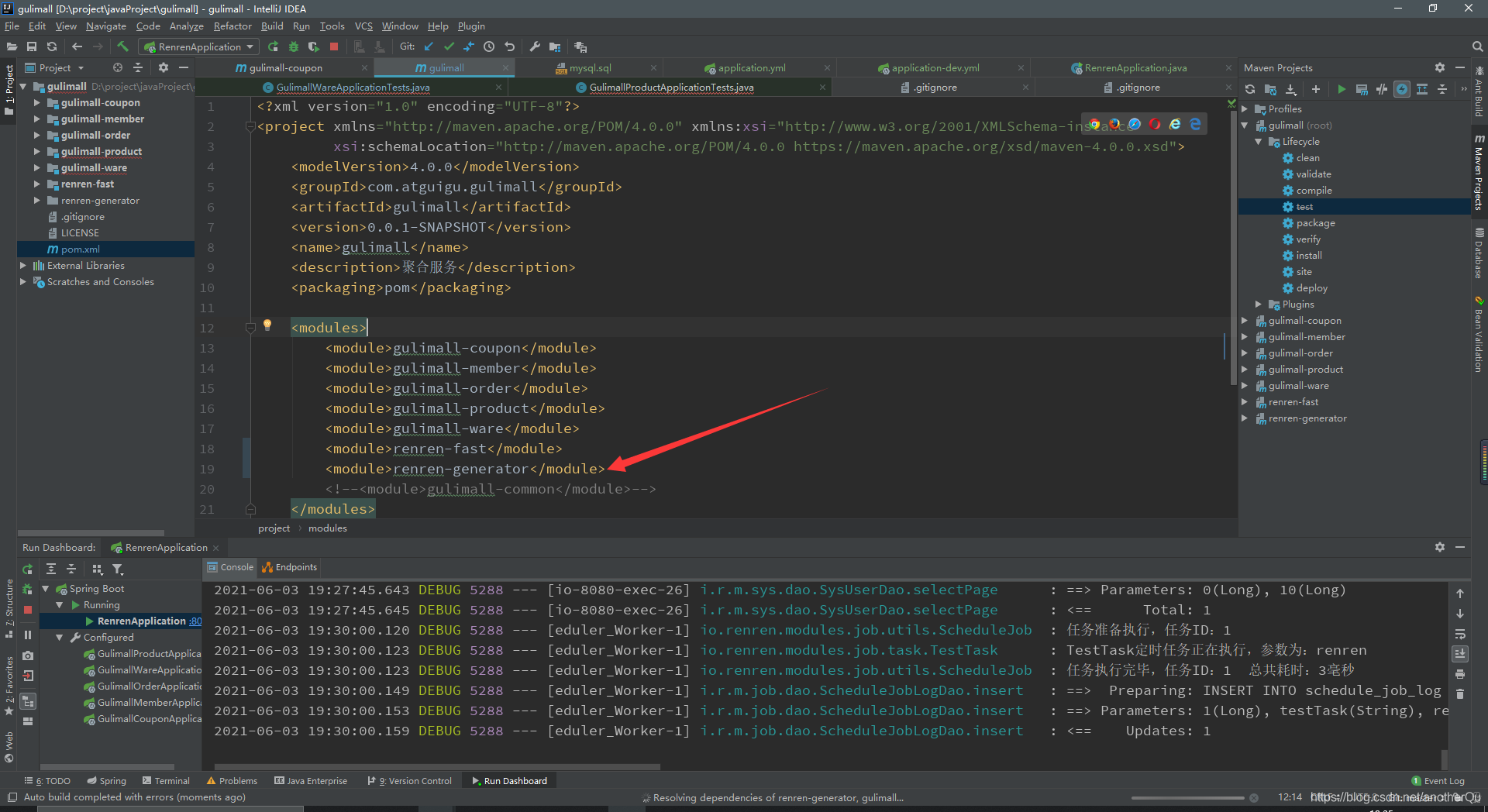Reimport all Maven projects
The image size is (1488, 812).
click(x=1250, y=89)
